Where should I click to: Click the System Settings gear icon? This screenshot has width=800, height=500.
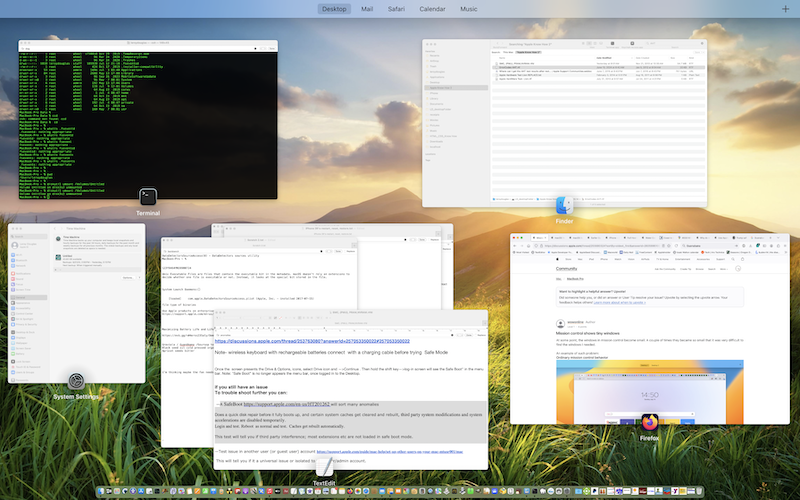click(x=76, y=383)
